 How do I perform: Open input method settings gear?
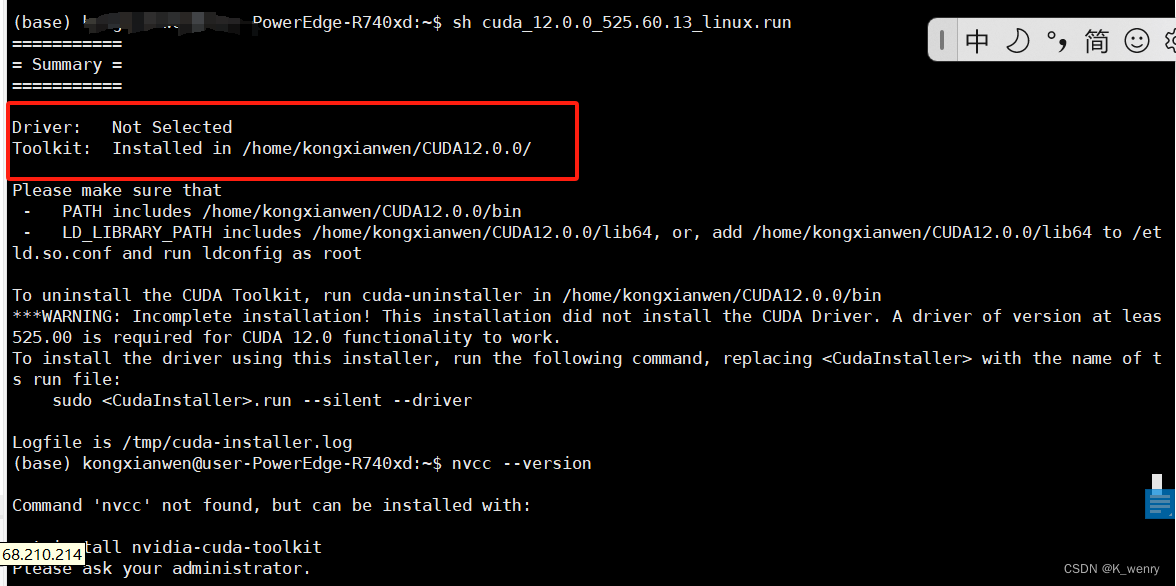pos(1169,41)
